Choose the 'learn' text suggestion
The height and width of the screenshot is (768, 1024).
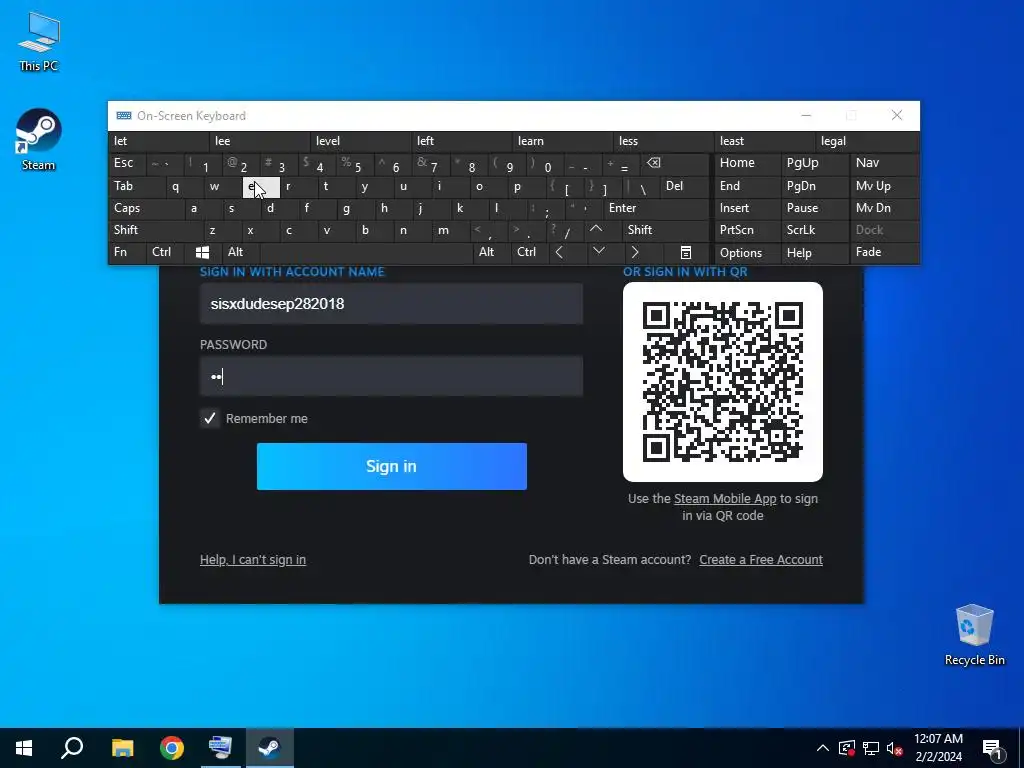[x=564, y=141]
